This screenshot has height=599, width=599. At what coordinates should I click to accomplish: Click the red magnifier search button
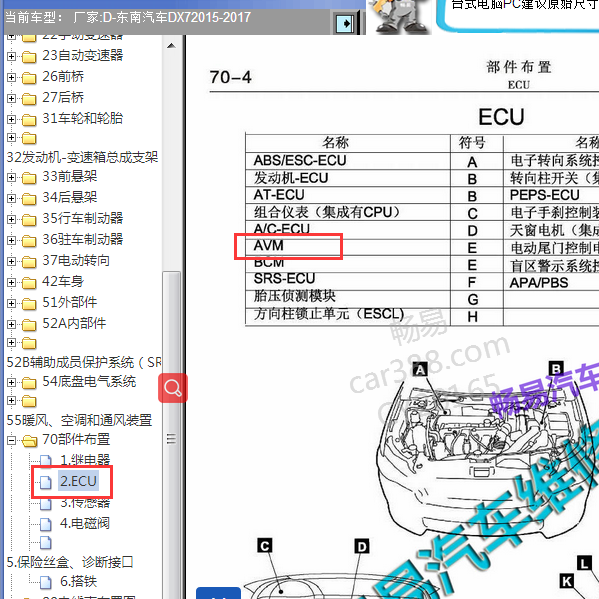173,388
